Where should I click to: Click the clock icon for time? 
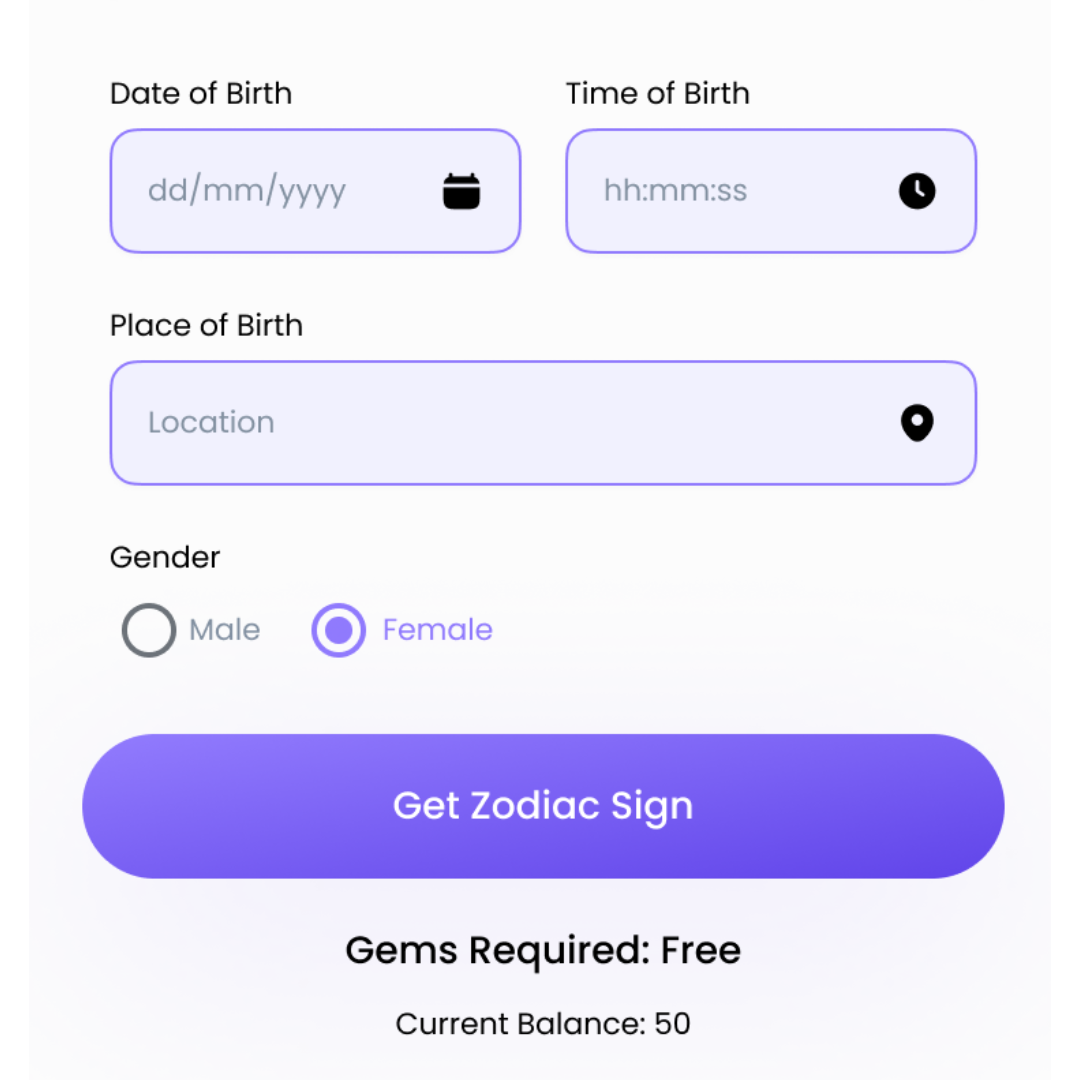916,190
